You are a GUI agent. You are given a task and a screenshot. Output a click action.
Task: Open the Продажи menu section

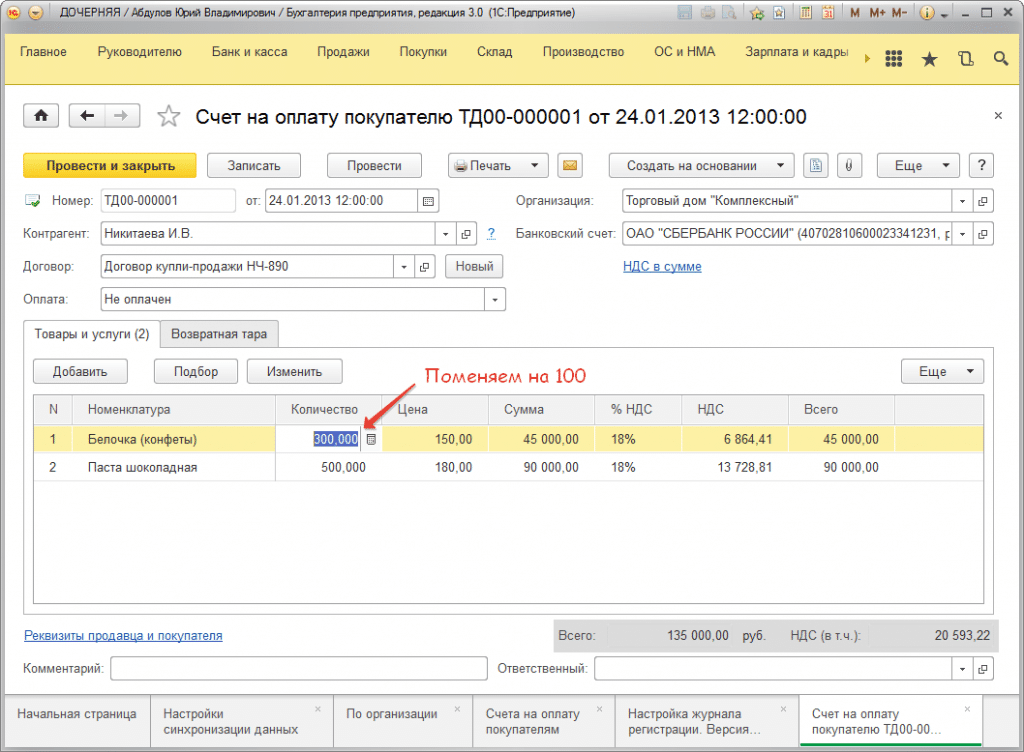tap(343, 52)
